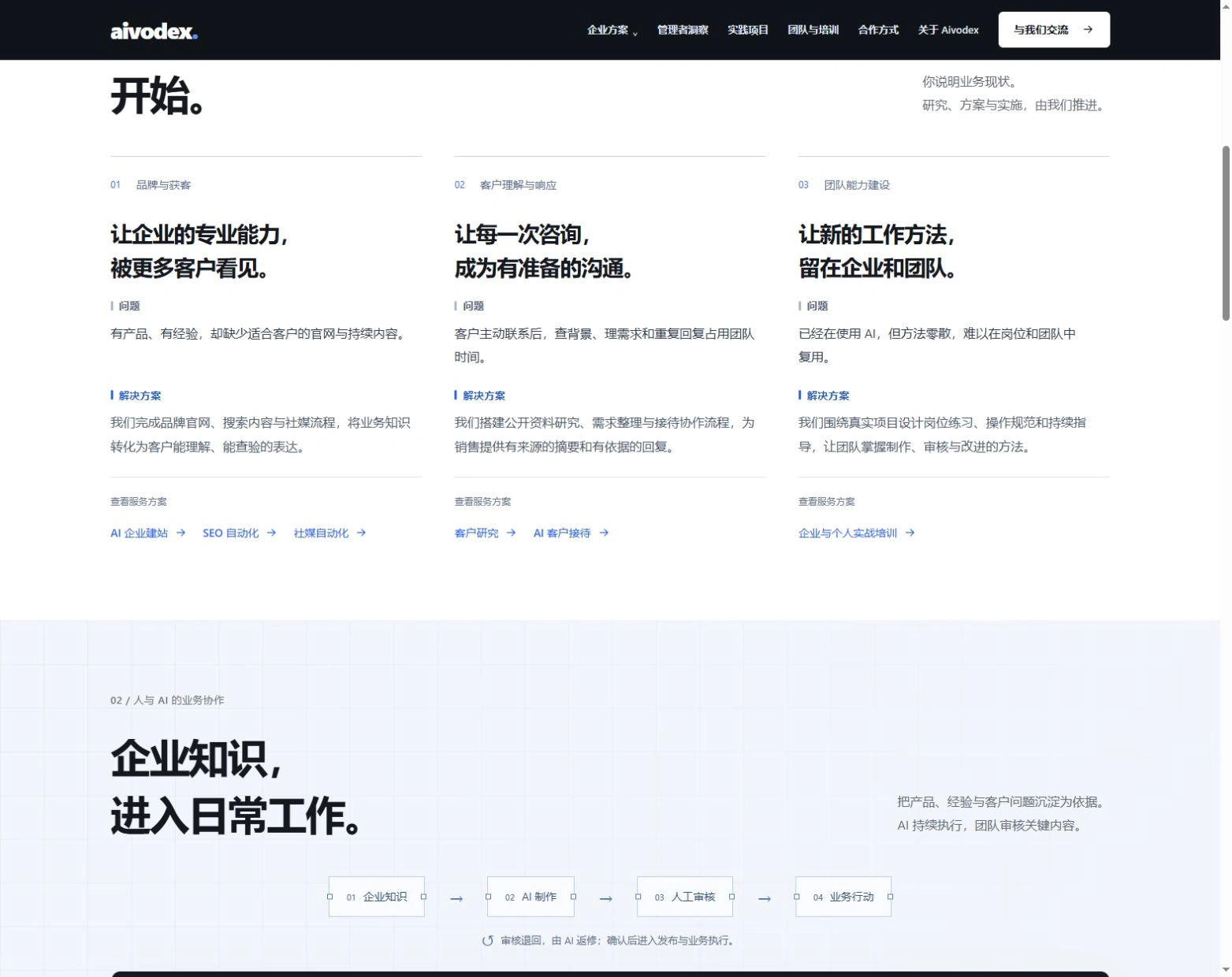Open the 合作方式 nav item
This screenshot has width=1232, height=977.
click(x=878, y=30)
